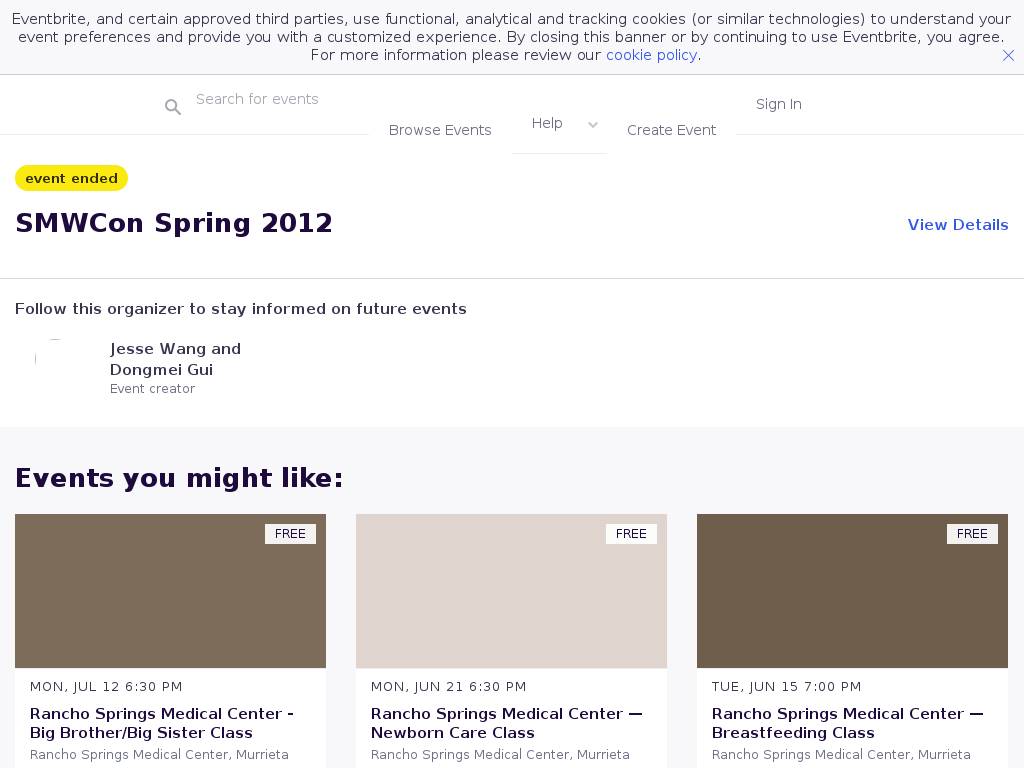1024x768 pixels.
Task: Open Big Brother/Big Sister Class thumbnail
Action: [x=170, y=591]
